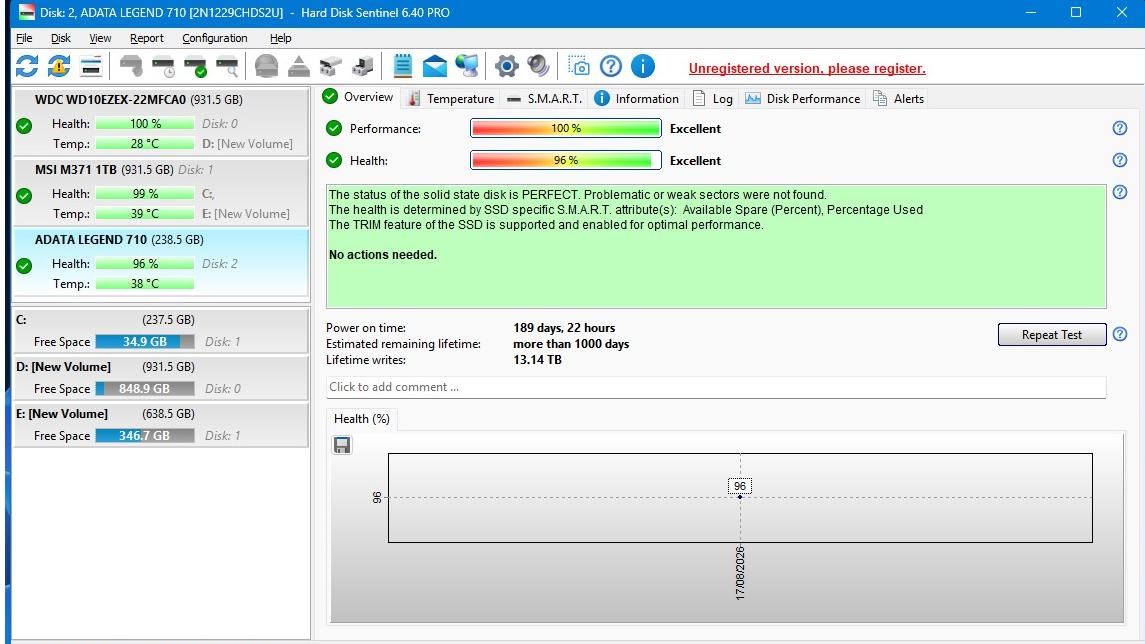Click the eject triangle toolbar icon
The width and height of the screenshot is (1145, 644).
[299, 66]
